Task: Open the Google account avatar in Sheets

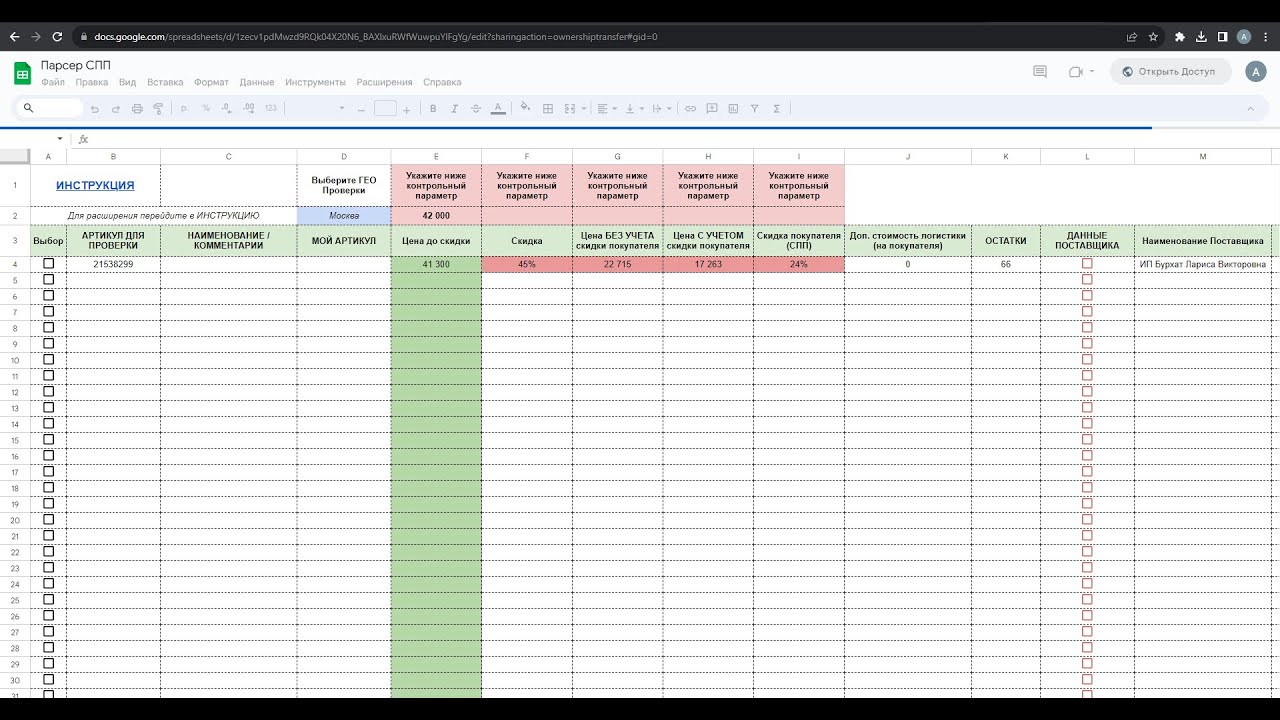Action: (x=1256, y=72)
